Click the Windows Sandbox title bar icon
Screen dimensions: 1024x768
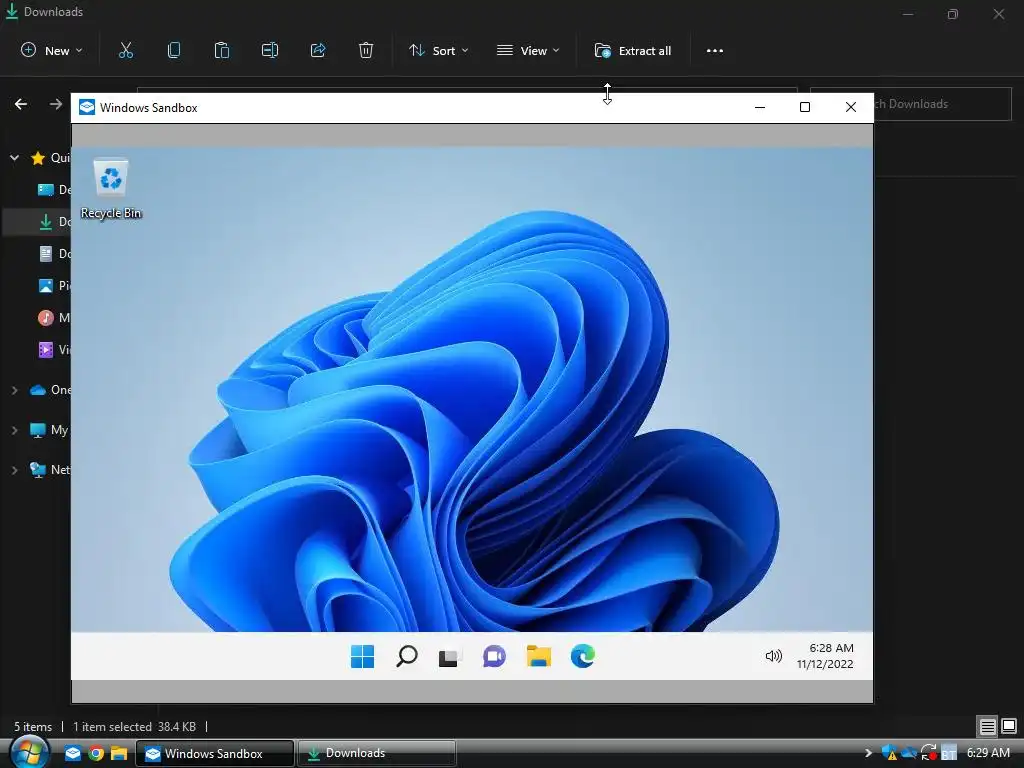(x=87, y=107)
